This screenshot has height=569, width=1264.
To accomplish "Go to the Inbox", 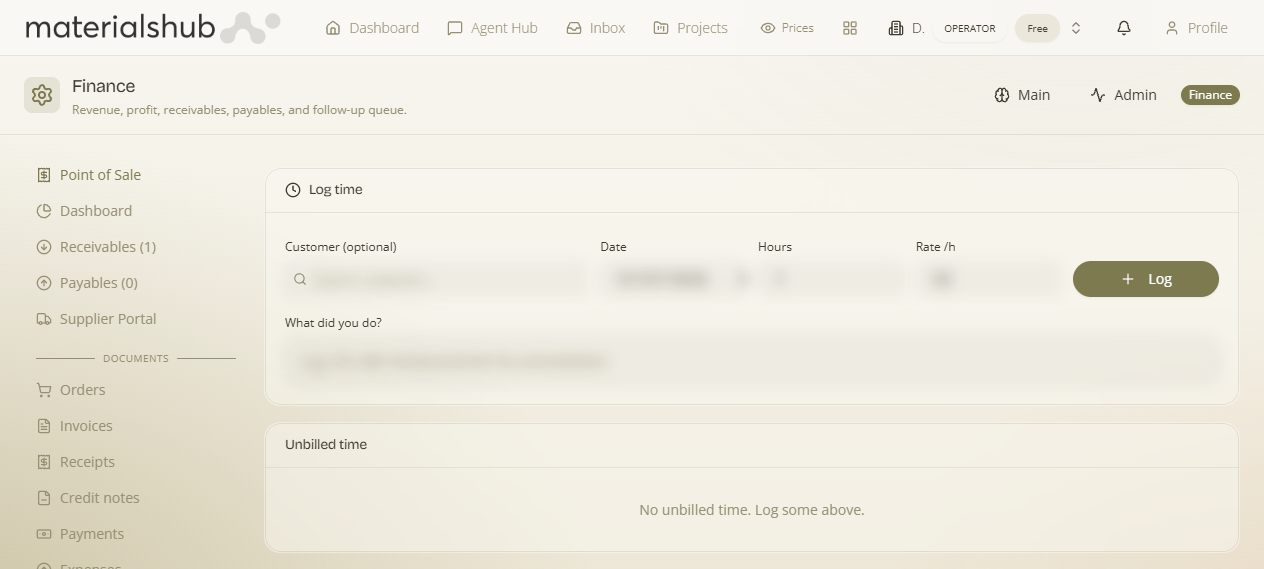I will [596, 28].
